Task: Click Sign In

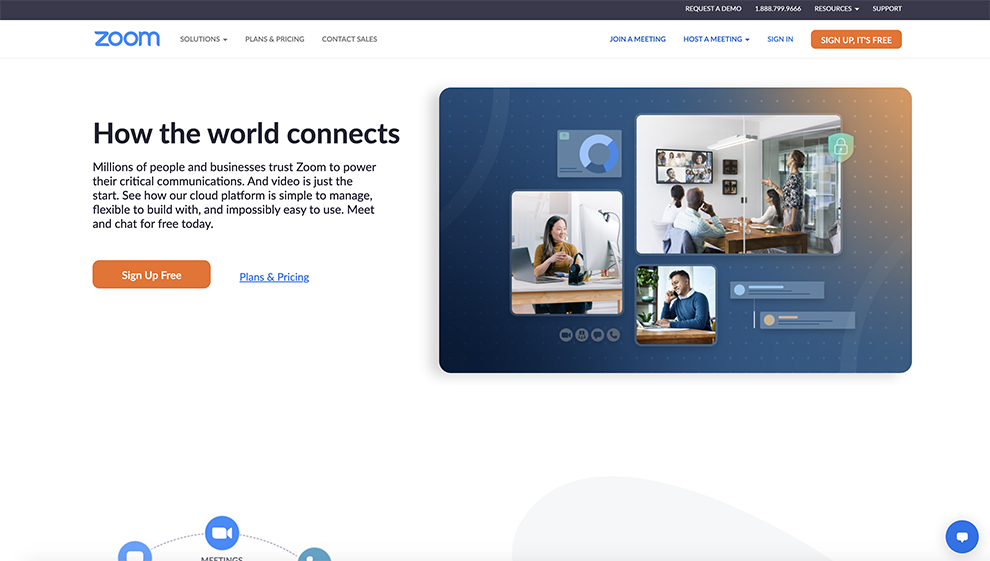Action: (x=780, y=39)
